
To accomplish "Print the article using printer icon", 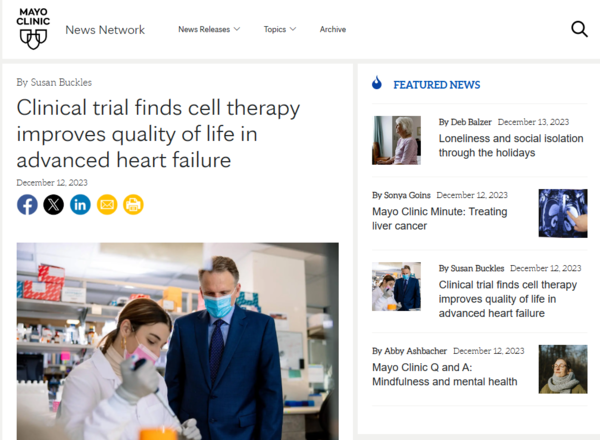I will click(133, 205).
